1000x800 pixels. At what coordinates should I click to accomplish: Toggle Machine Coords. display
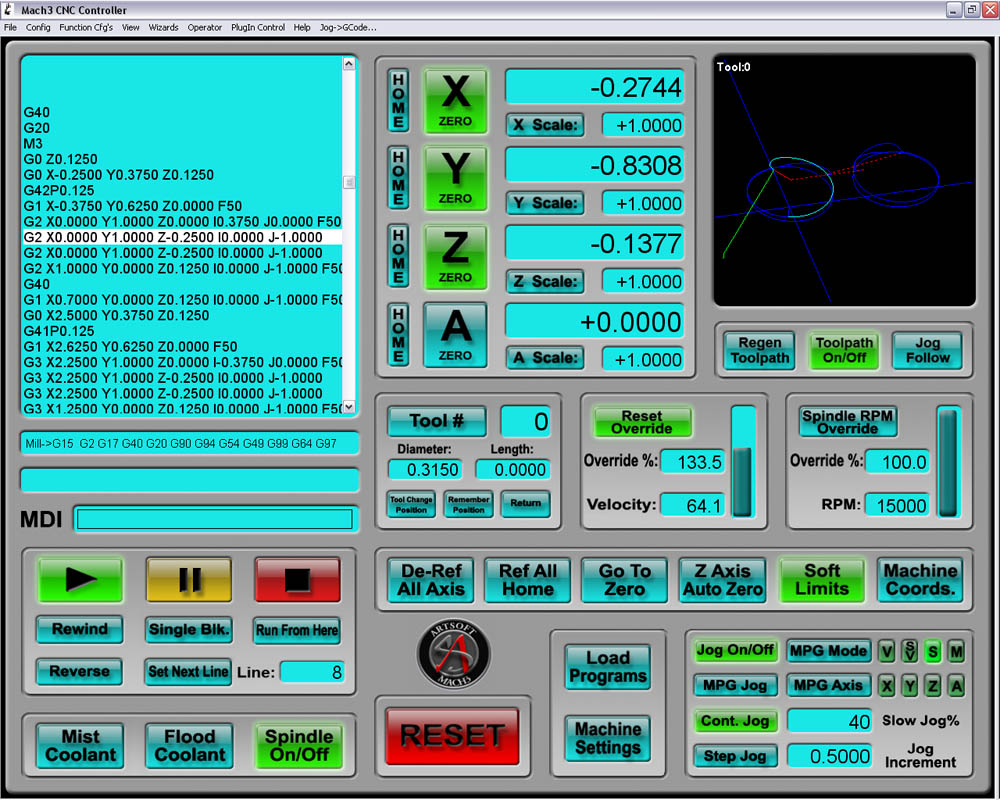click(x=921, y=579)
